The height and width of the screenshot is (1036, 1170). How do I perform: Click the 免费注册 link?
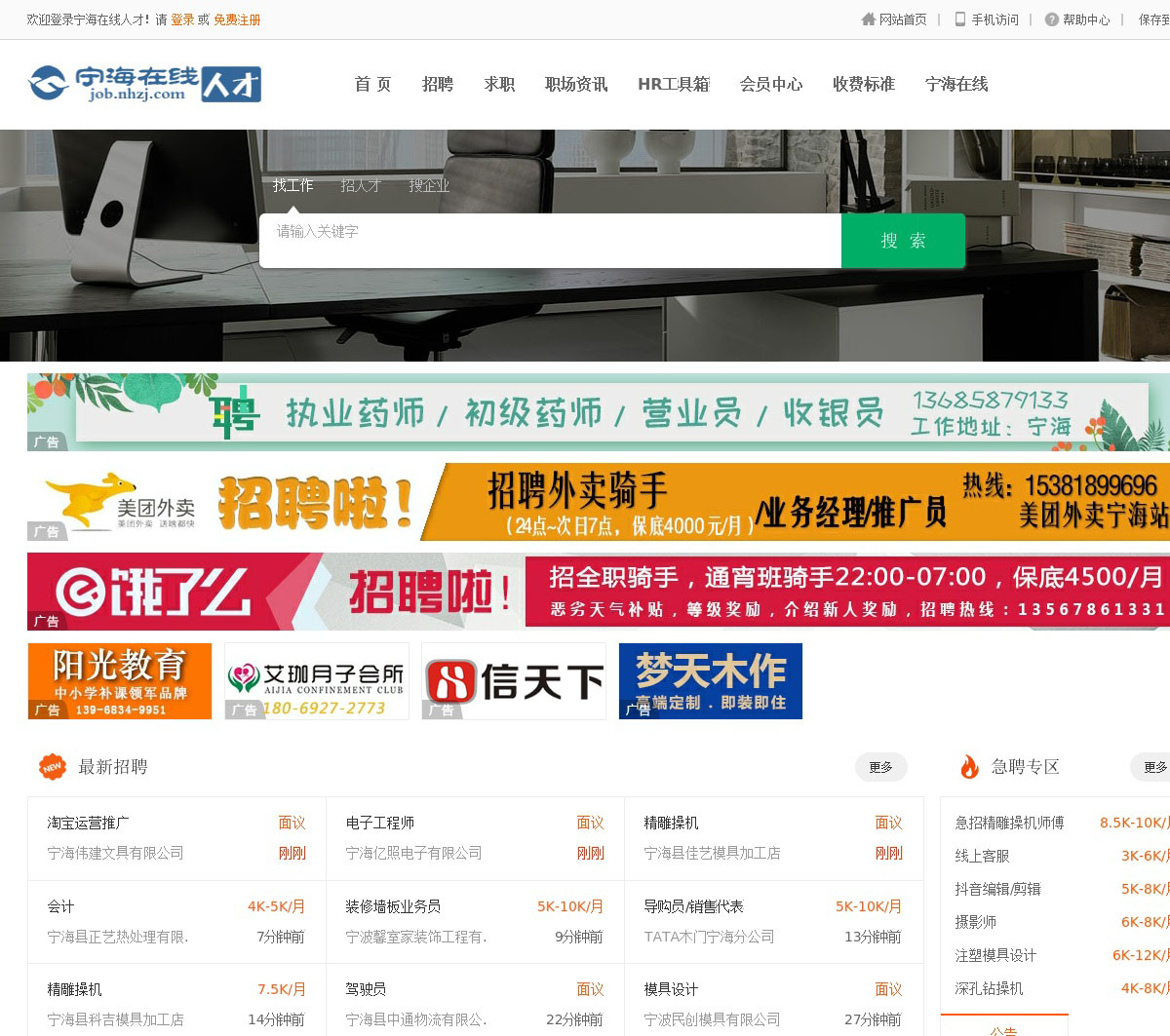pyautogui.click(x=237, y=19)
